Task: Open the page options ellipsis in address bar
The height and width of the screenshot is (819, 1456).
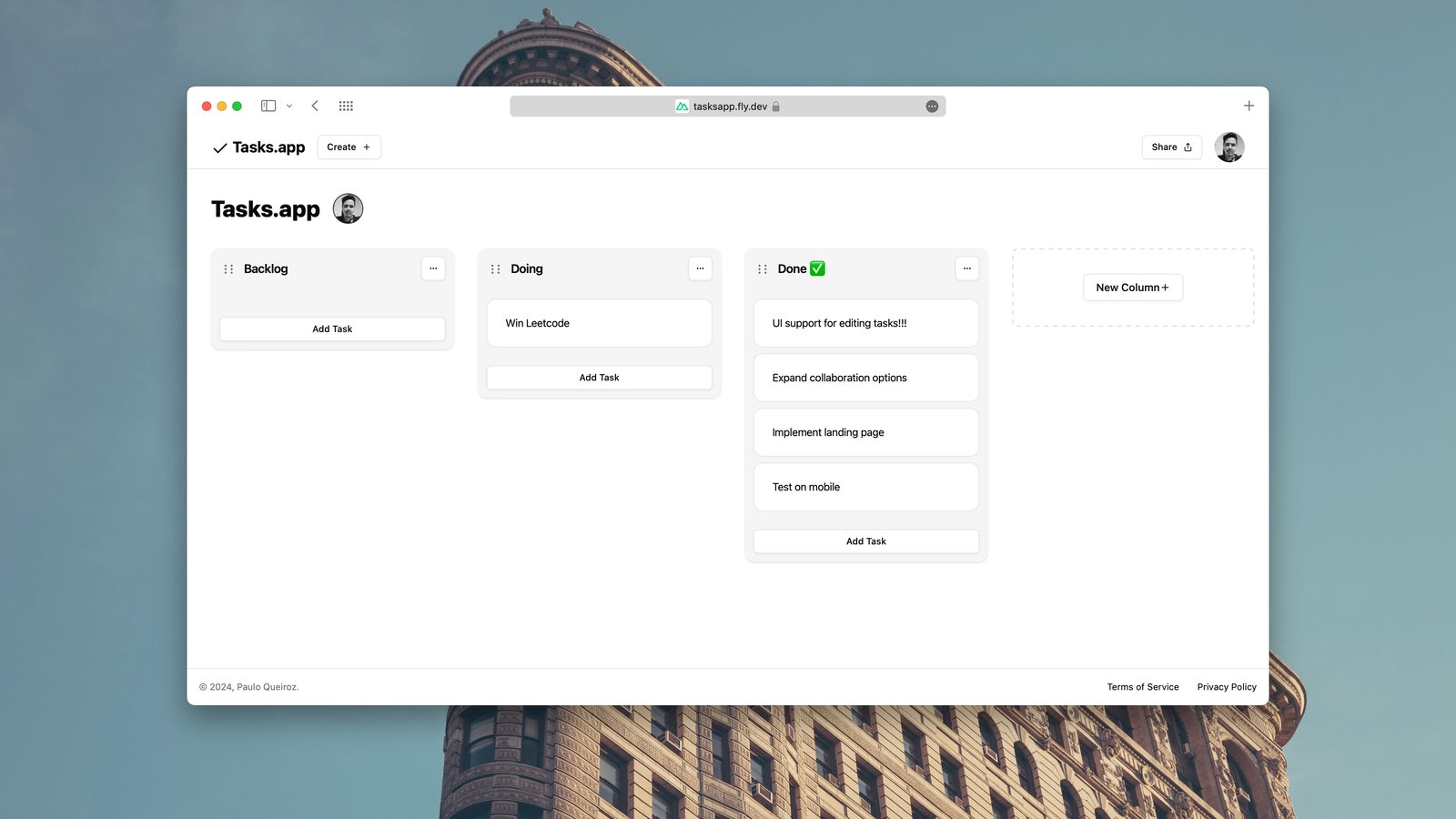Action: click(932, 106)
